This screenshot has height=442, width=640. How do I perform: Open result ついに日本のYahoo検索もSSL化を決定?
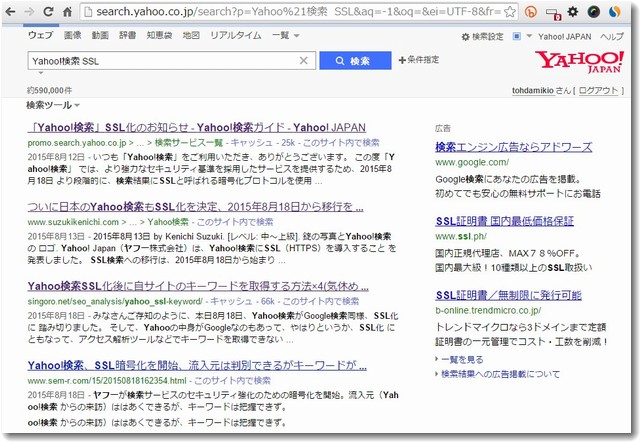(x=196, y=207)
